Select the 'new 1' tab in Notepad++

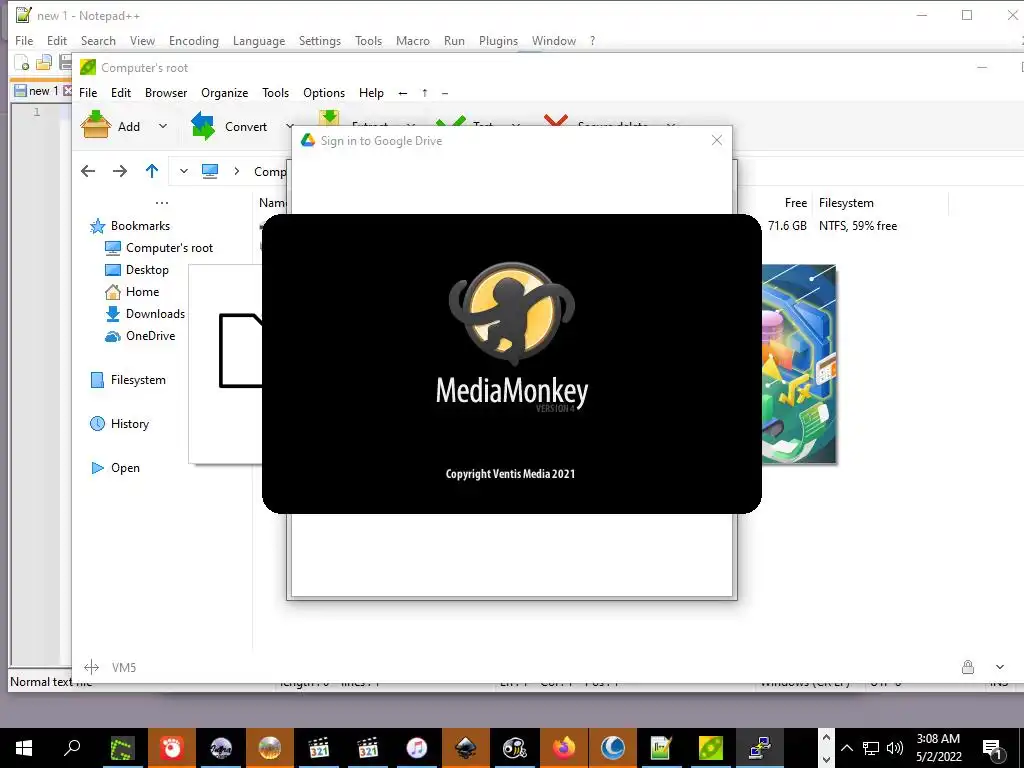[42, 91]
